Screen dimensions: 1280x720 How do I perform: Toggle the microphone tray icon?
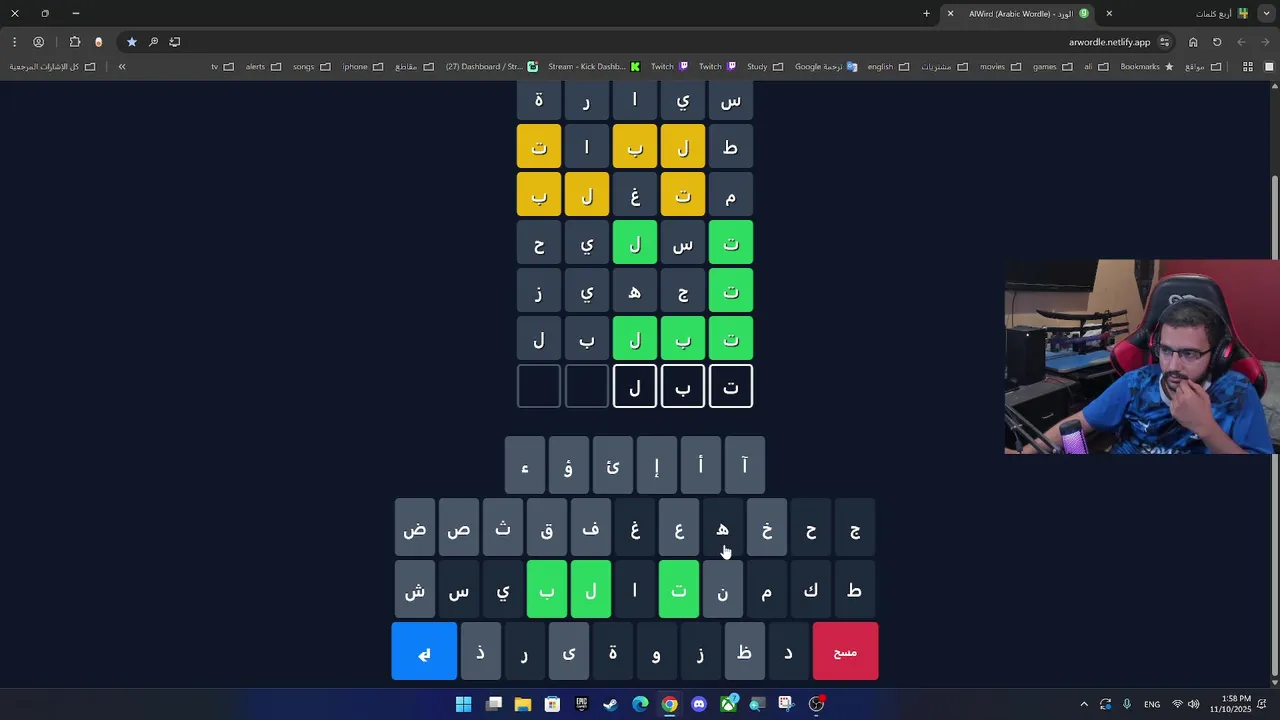(x=1127, y=704)
